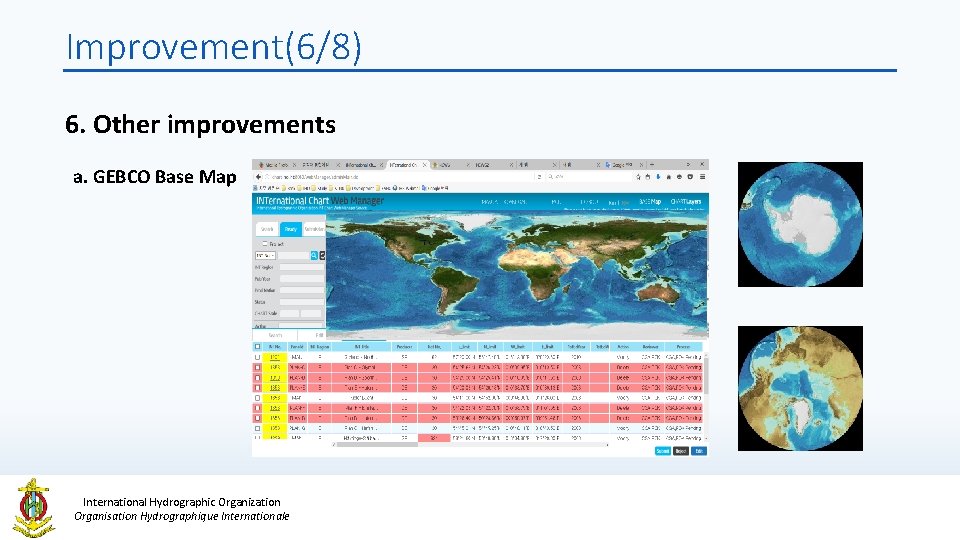The width and height of the screenshot is (960, 540).
Task: Click the Google tab favicon in browser tab strip
Action: click(607, 165)
